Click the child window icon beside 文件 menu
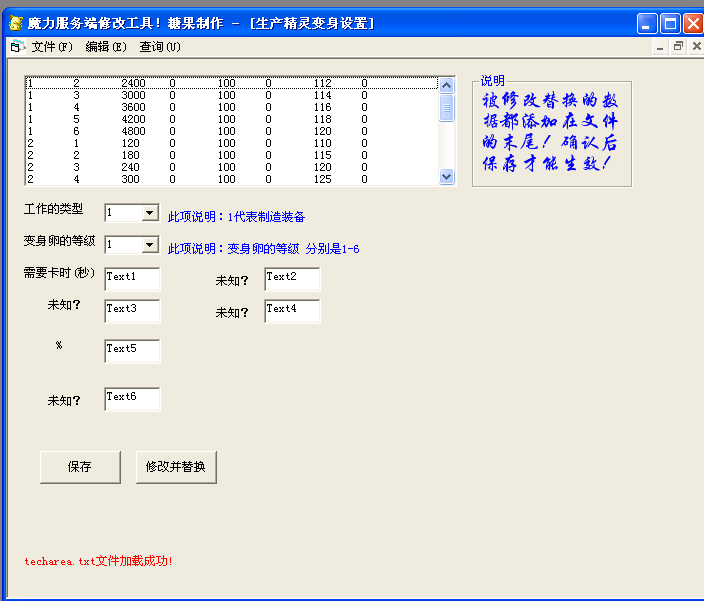This screenshot has width=704, height=601. pos(16,46)
